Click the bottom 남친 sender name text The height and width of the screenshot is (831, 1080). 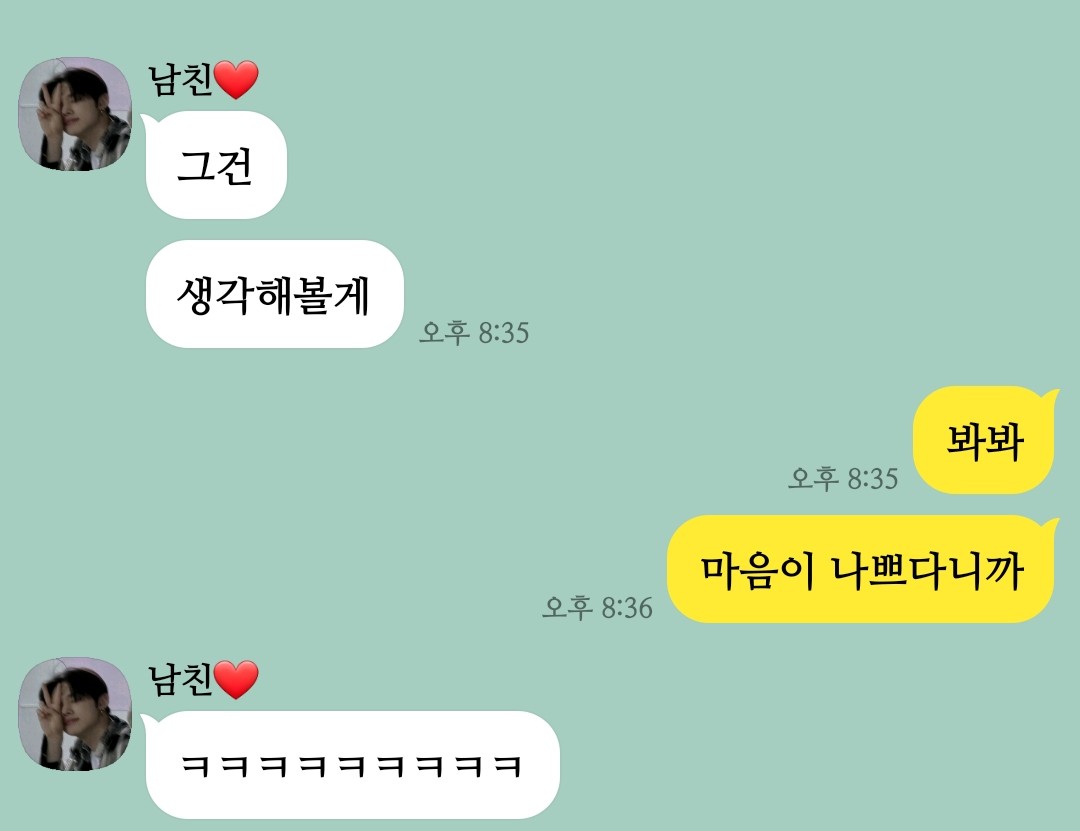[x=180, y=679]
